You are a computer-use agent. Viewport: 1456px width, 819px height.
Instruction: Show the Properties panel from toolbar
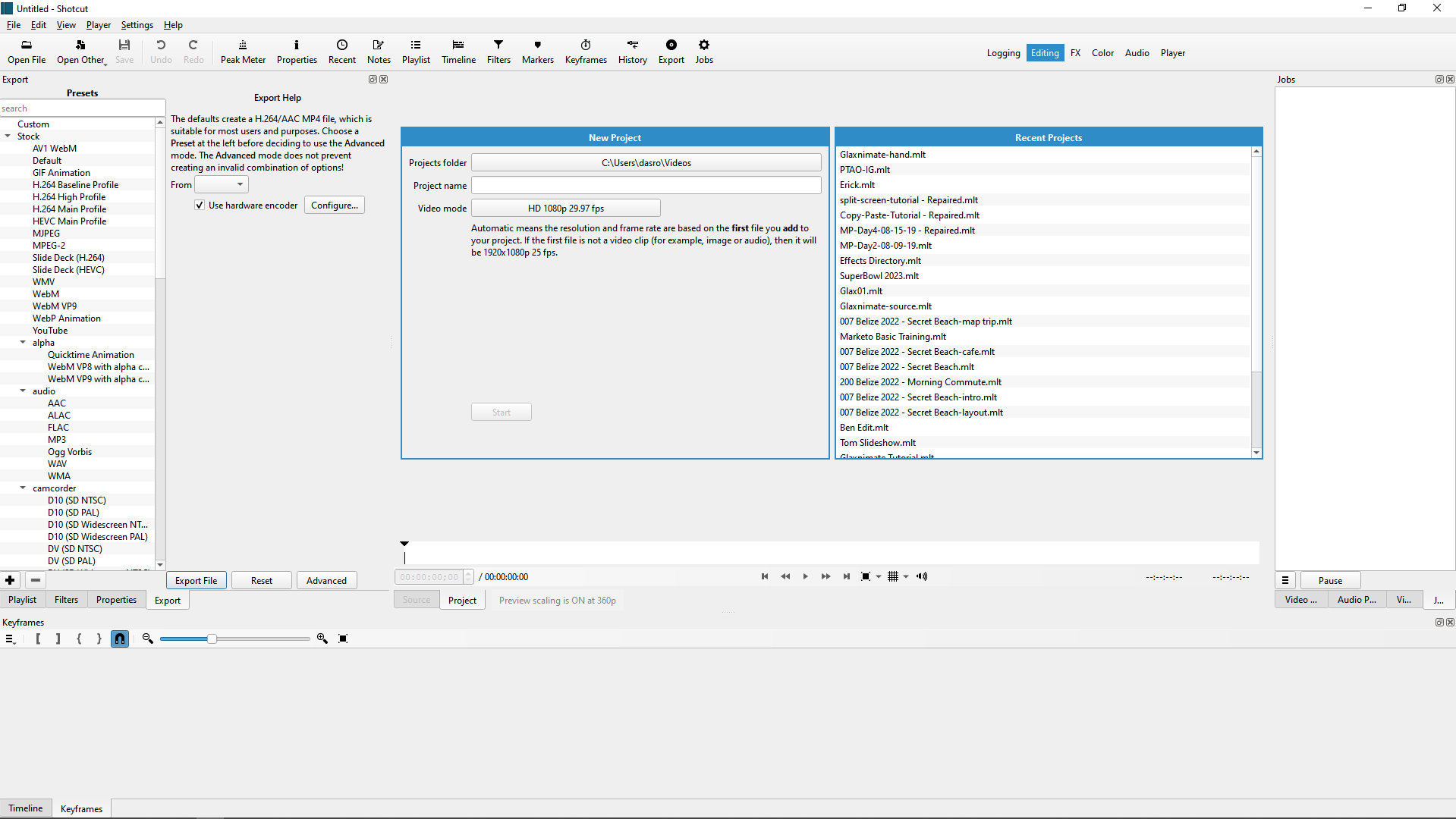click(x=297, y=52)
